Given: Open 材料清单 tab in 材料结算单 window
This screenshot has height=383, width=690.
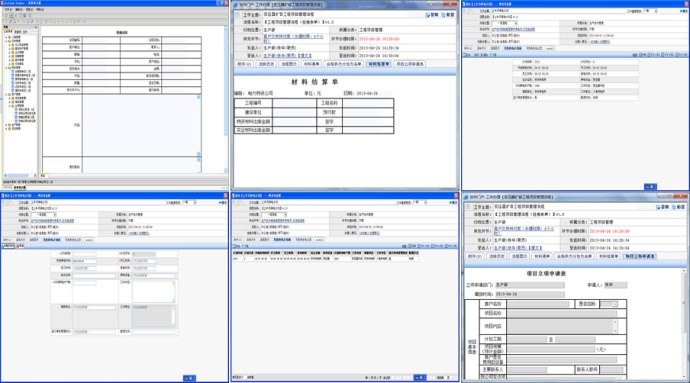Looking at the screenshot, I should 312,64.
